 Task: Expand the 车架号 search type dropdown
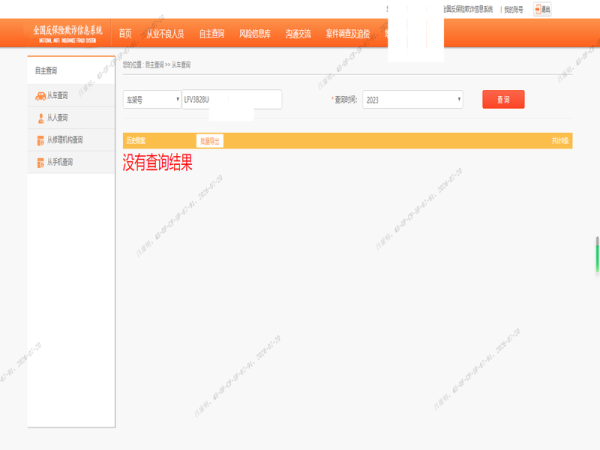(152, 99)
